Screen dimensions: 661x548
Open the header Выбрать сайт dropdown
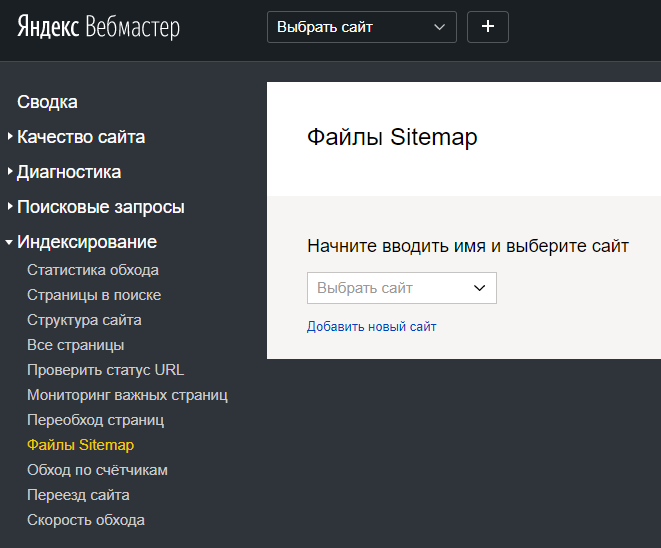362,27
